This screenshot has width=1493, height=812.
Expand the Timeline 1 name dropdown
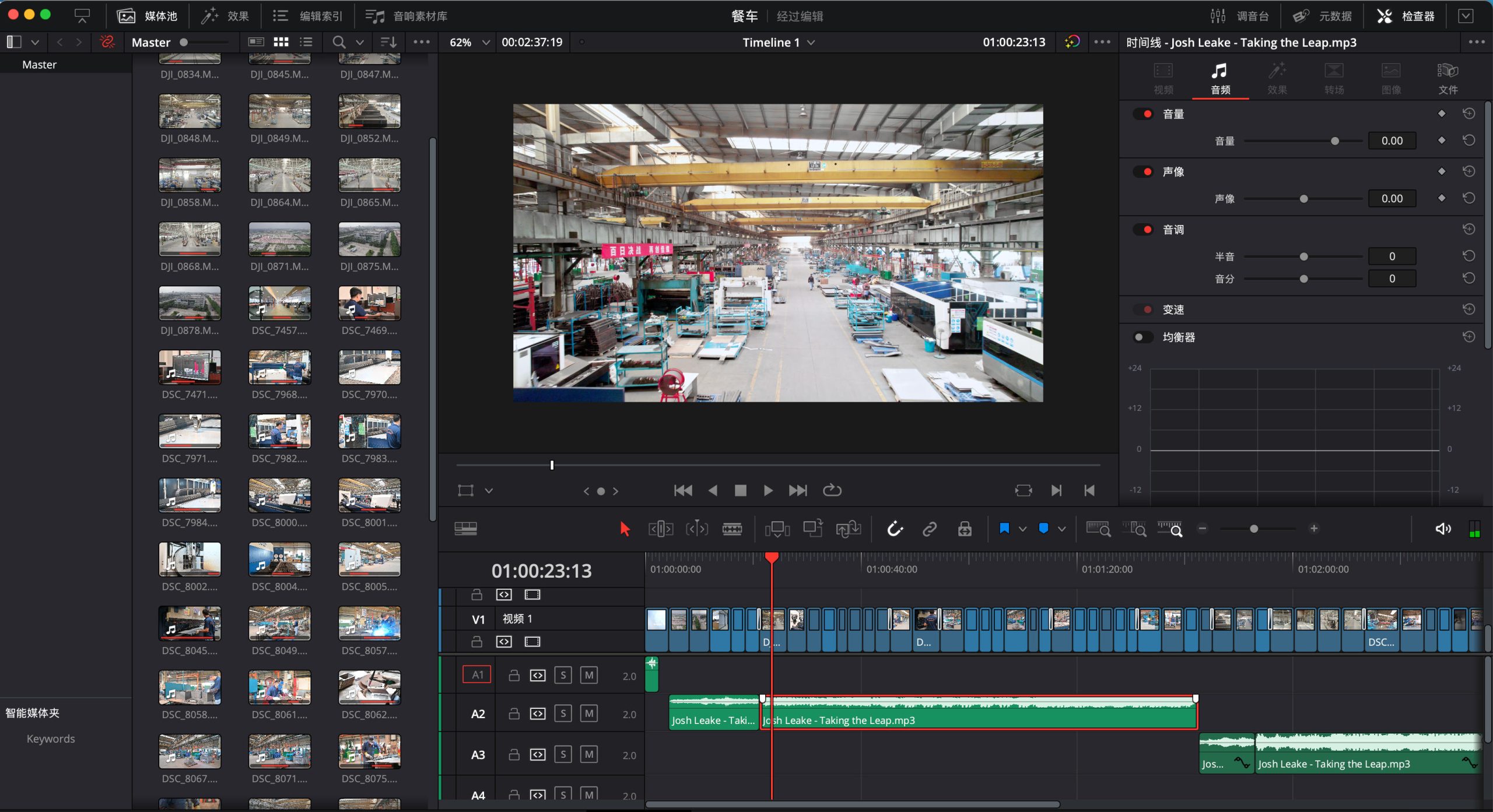coord(811,42)
